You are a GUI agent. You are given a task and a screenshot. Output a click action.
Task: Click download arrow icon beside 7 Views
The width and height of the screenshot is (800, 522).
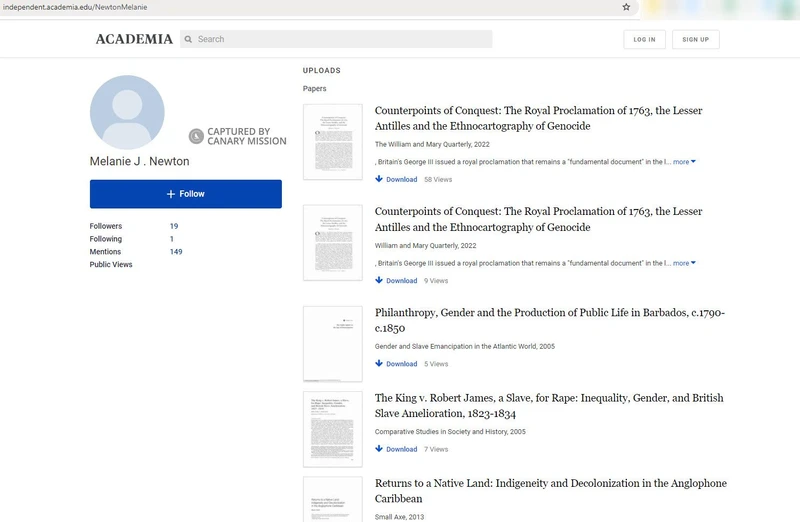379,448
